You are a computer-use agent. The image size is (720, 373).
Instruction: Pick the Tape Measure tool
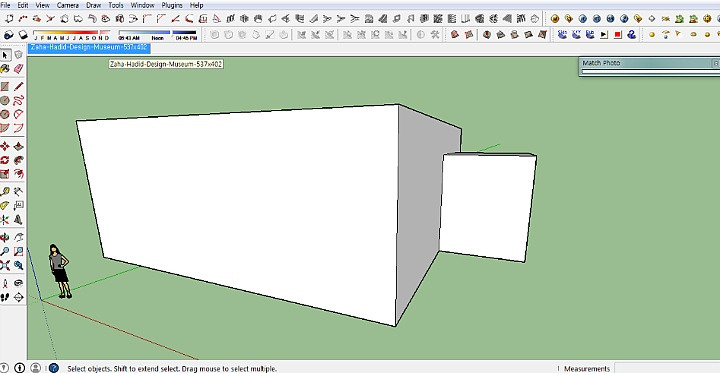(x=5, y=192)
